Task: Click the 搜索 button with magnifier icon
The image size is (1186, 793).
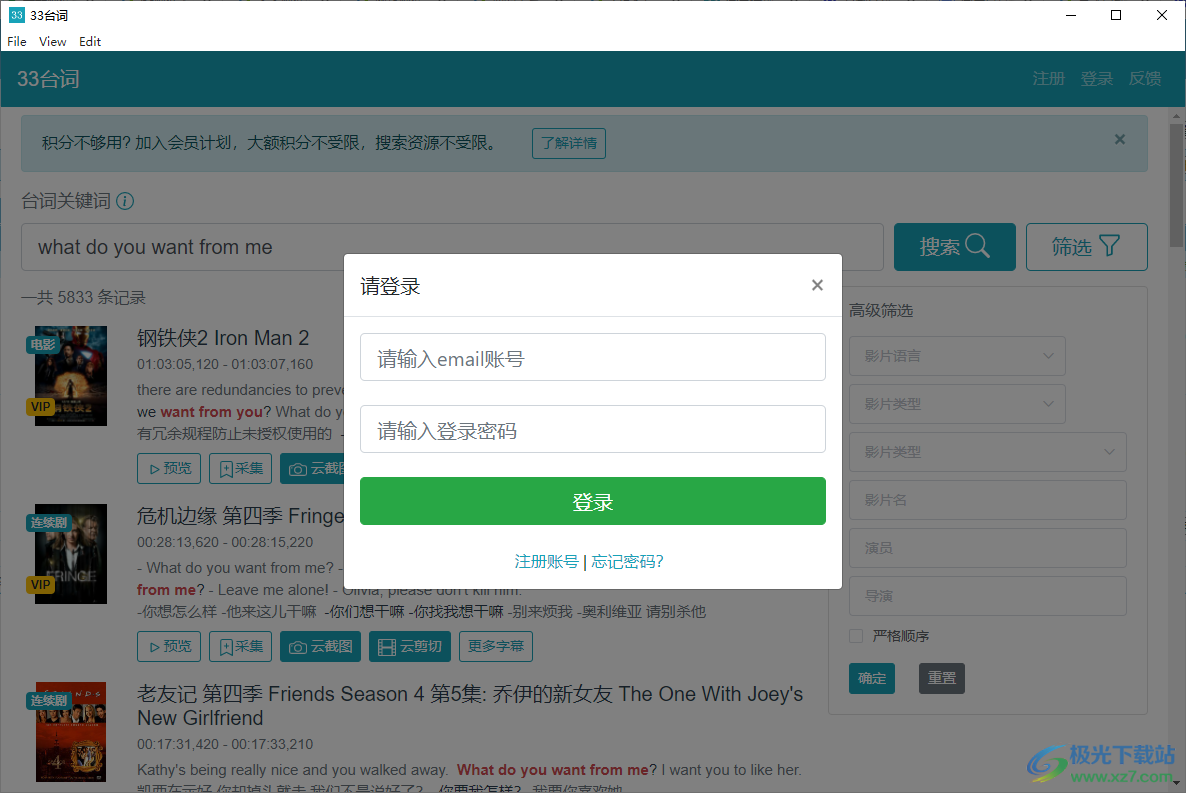Action: point(955,247)
